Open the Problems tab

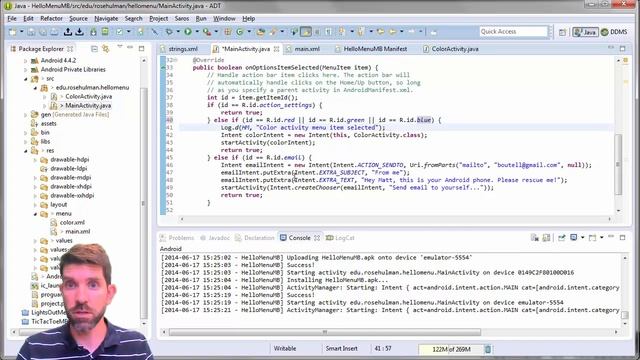(x=177, y=238)
